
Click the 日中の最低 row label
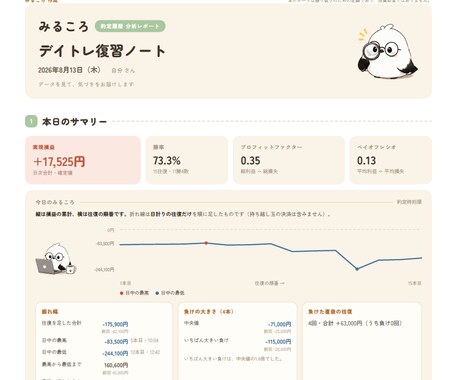tap(54, 352)
